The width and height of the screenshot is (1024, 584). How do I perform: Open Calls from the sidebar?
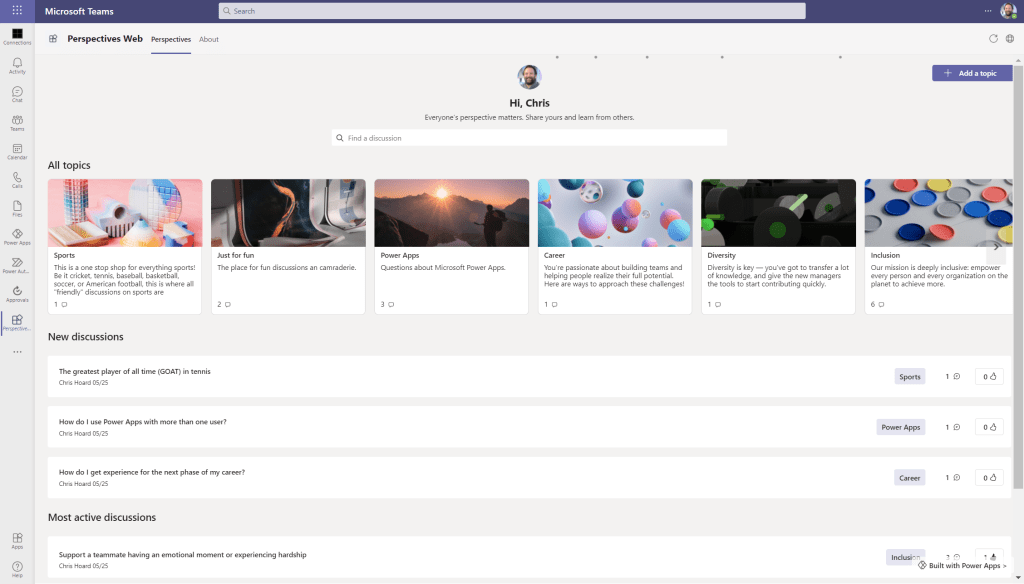point(17,179)
